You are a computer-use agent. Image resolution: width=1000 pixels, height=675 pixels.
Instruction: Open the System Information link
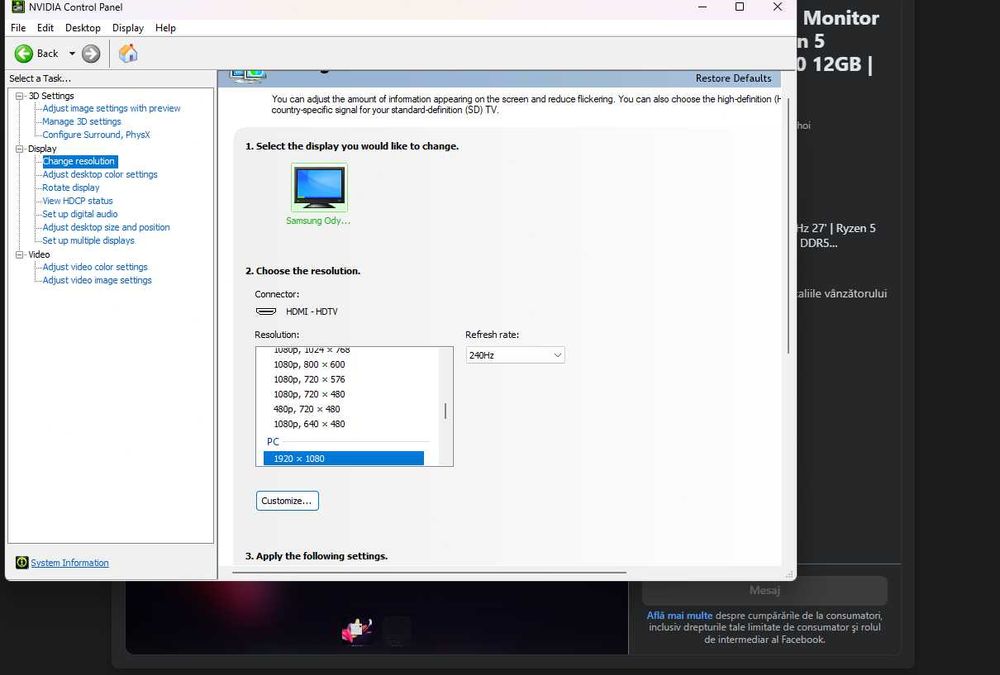pos(70,563)
